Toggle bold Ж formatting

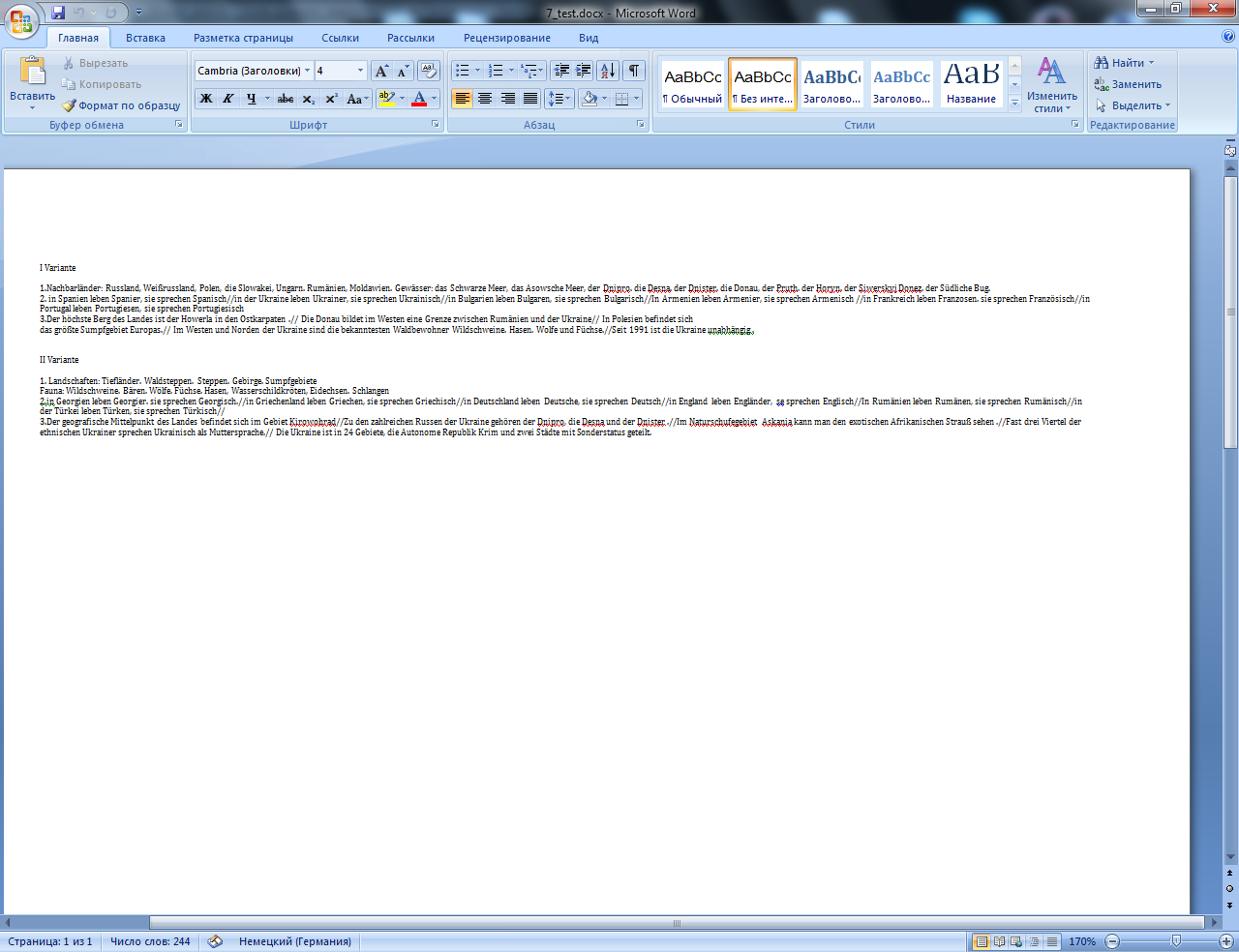[x=206, y=99]
